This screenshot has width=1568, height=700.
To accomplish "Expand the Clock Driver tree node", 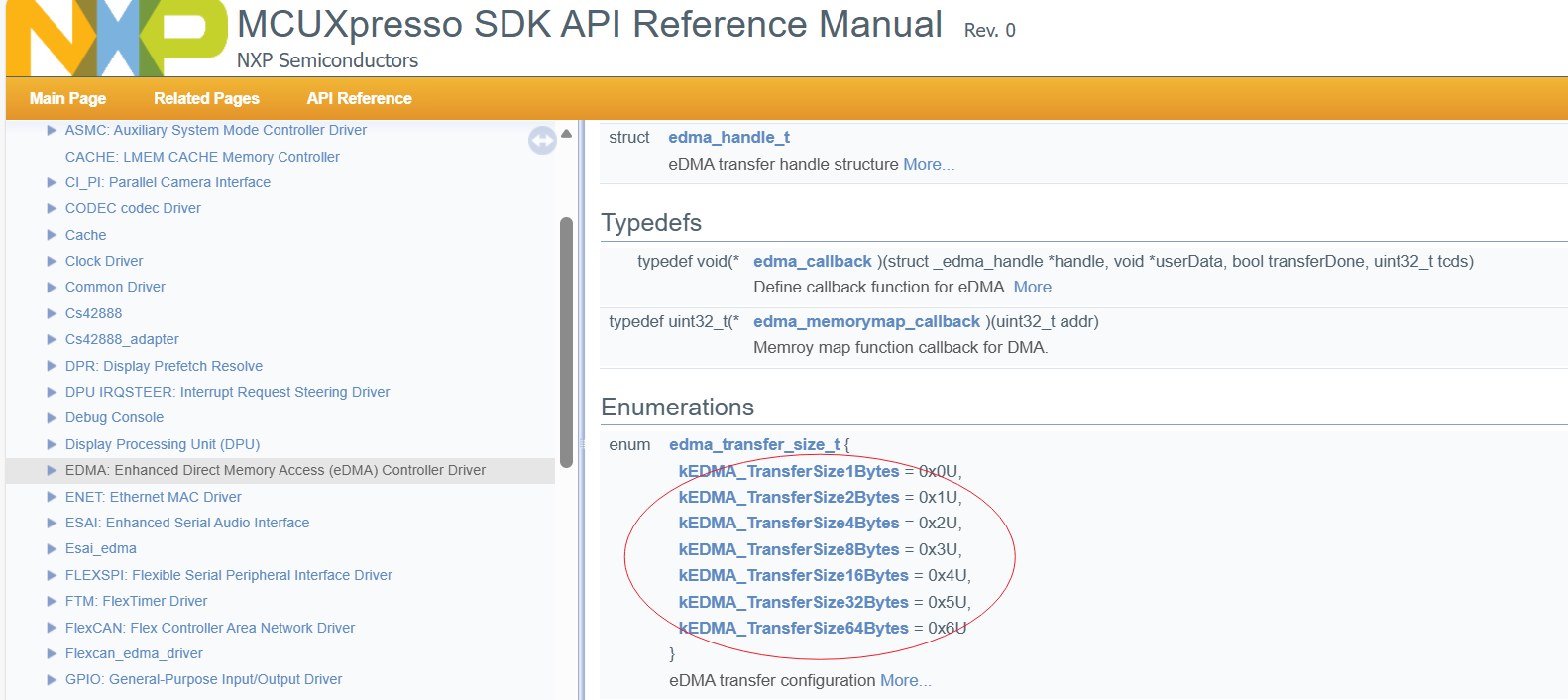I will click(52, 261).
